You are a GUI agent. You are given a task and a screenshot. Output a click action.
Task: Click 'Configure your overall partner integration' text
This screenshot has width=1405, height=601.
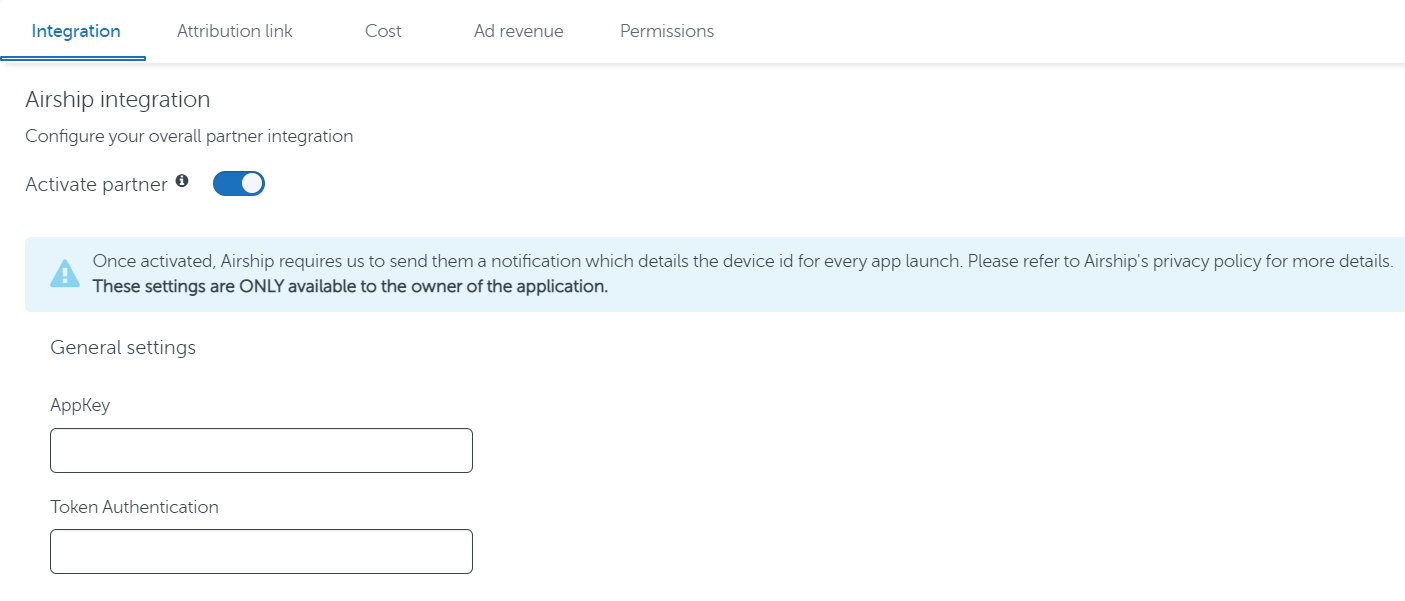coord(189,136)
